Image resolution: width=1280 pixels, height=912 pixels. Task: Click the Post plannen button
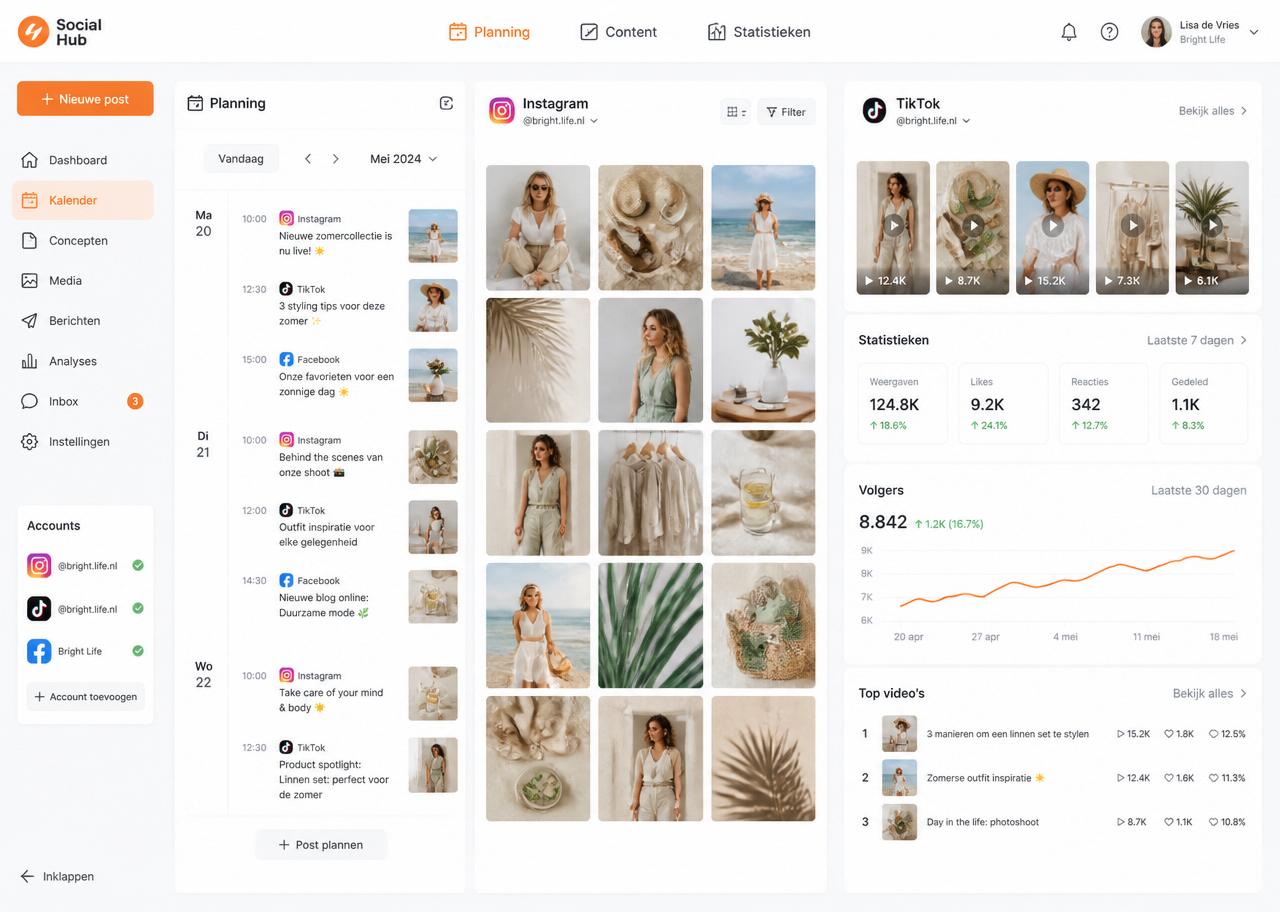[320, 845]
